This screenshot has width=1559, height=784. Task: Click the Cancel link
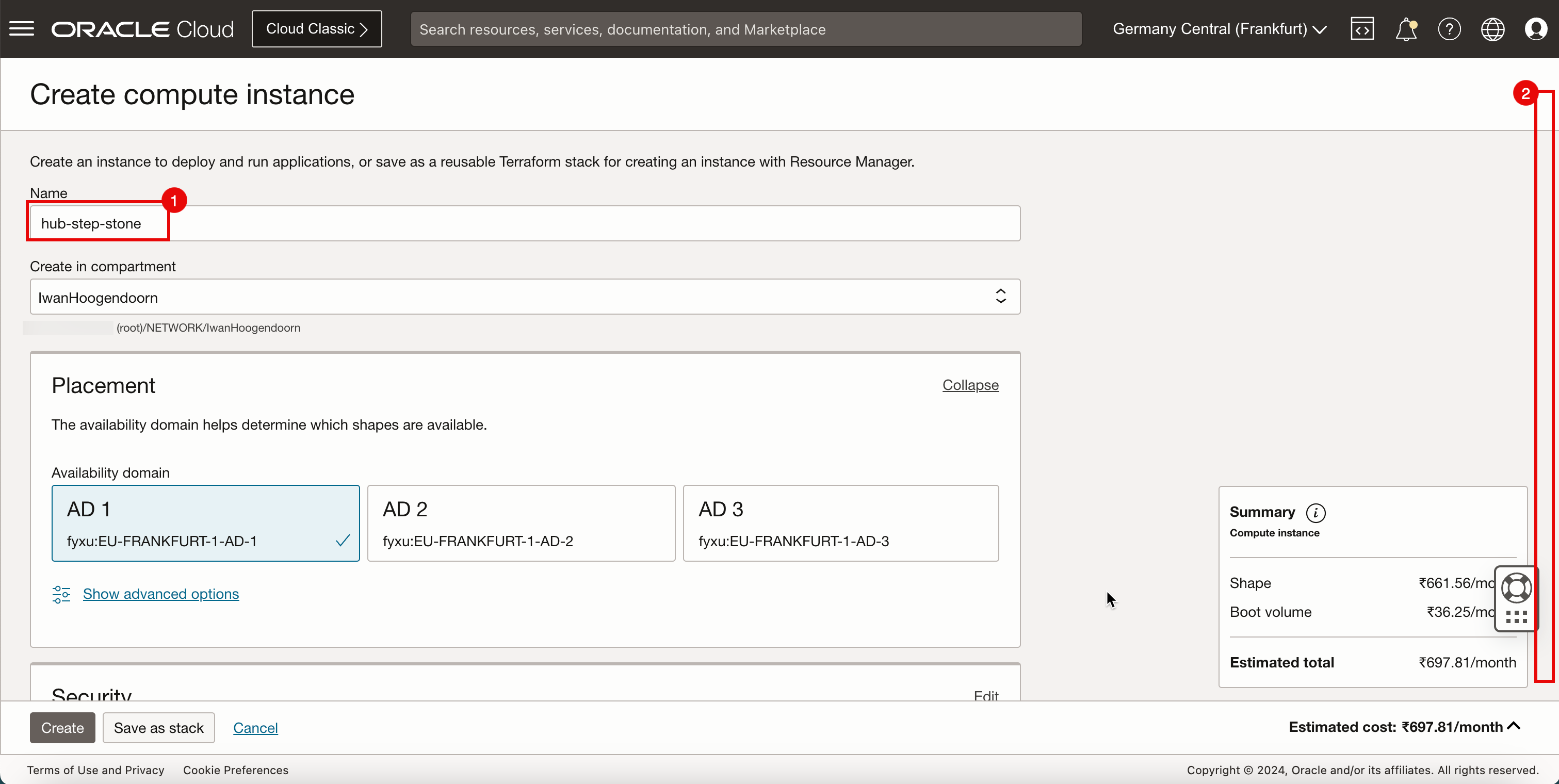(255, 727)
